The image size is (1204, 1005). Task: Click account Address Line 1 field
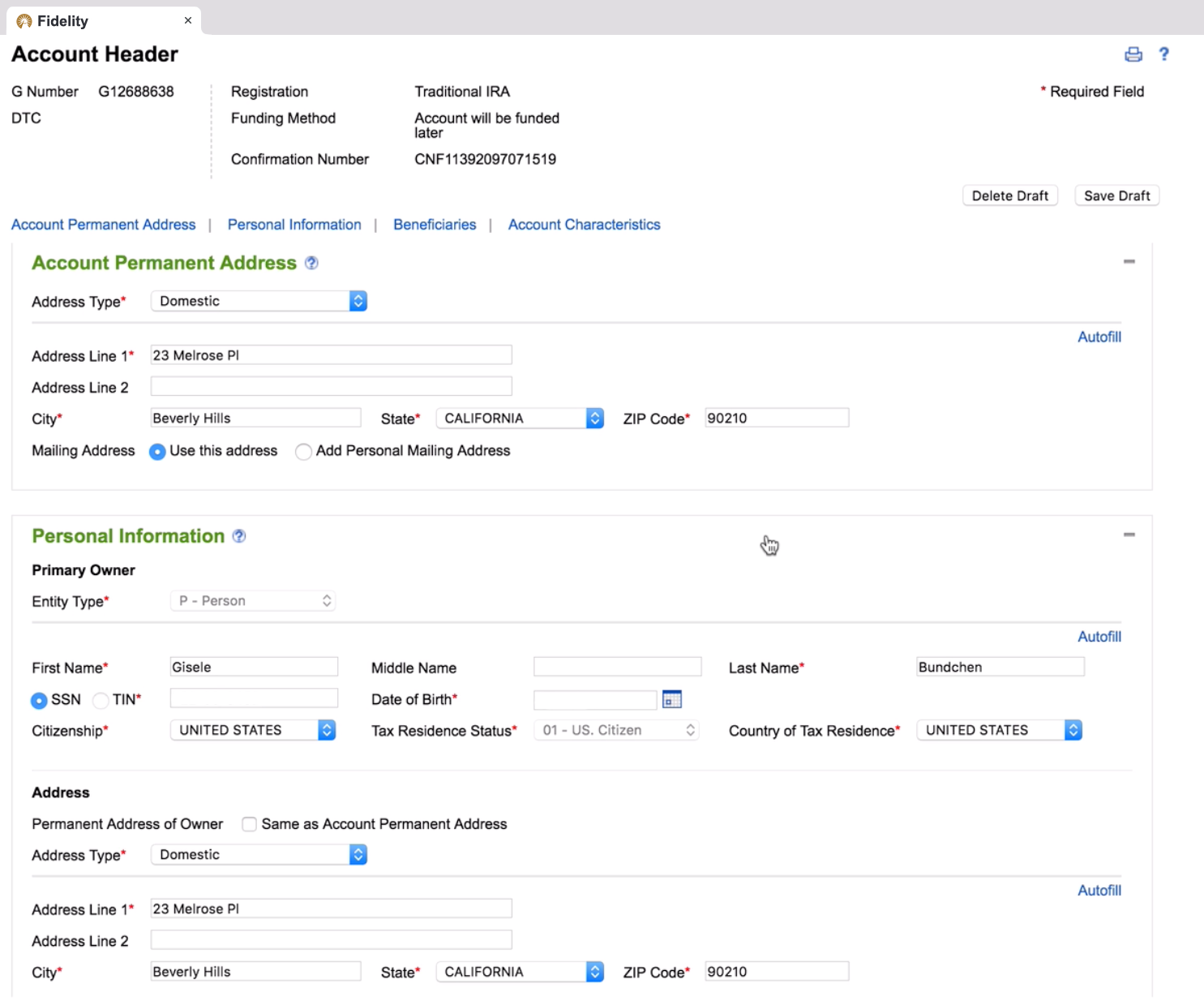(332, 355)
